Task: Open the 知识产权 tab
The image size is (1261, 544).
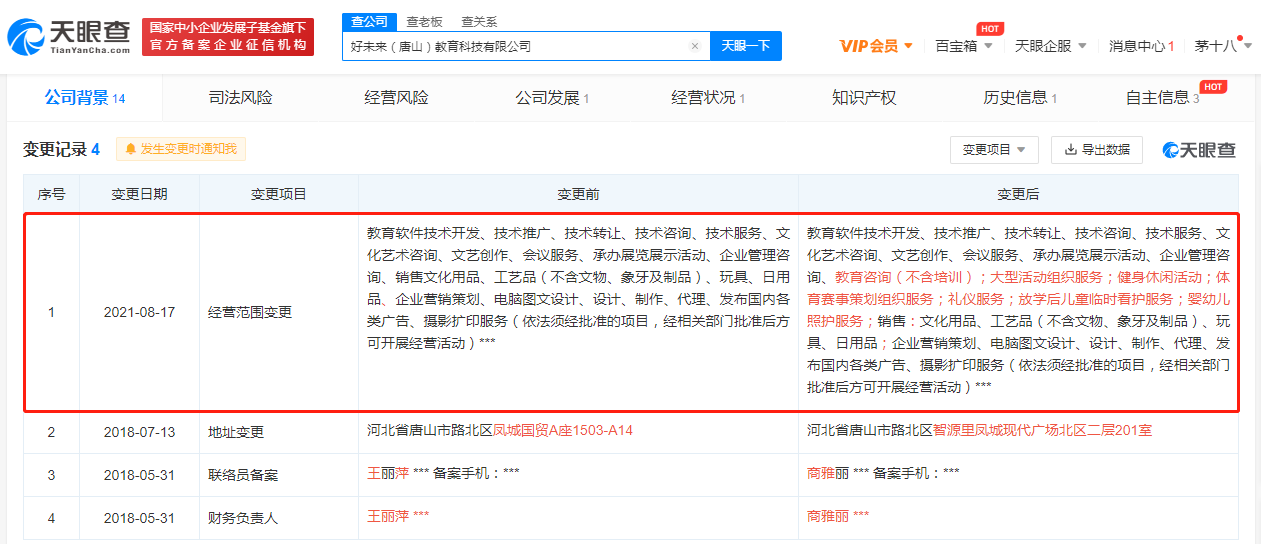Action: pos(864,97)
